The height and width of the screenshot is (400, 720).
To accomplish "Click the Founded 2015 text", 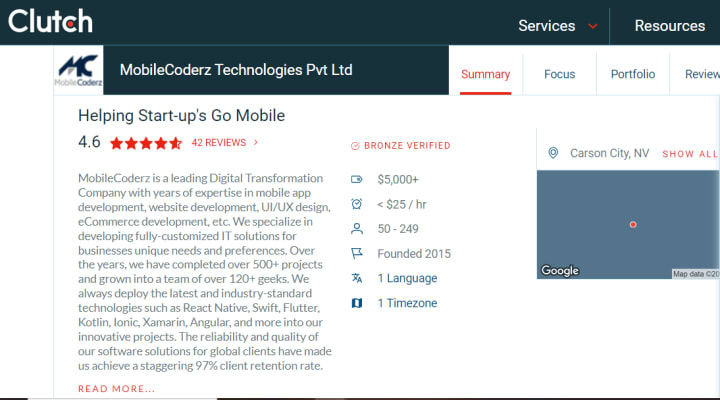I will point(414,254).
